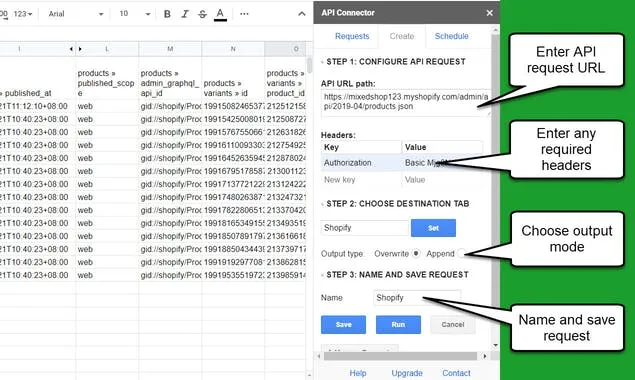This screenshot has height=380, width=635.
Task: Expand hidden columns with right arrow
Action: click(x=80, y=49)
